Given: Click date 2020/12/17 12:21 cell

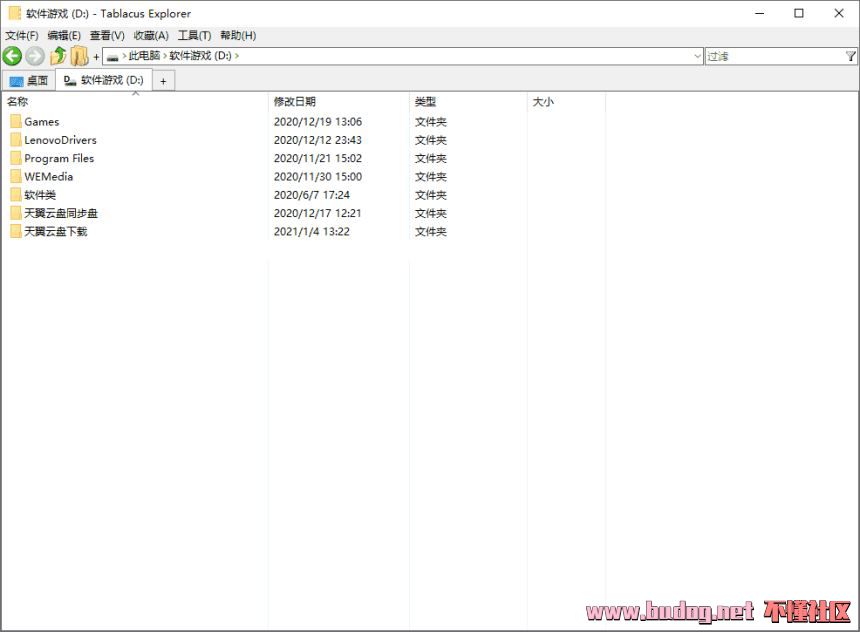Looking at the screenshot, I should click(318, 213).
